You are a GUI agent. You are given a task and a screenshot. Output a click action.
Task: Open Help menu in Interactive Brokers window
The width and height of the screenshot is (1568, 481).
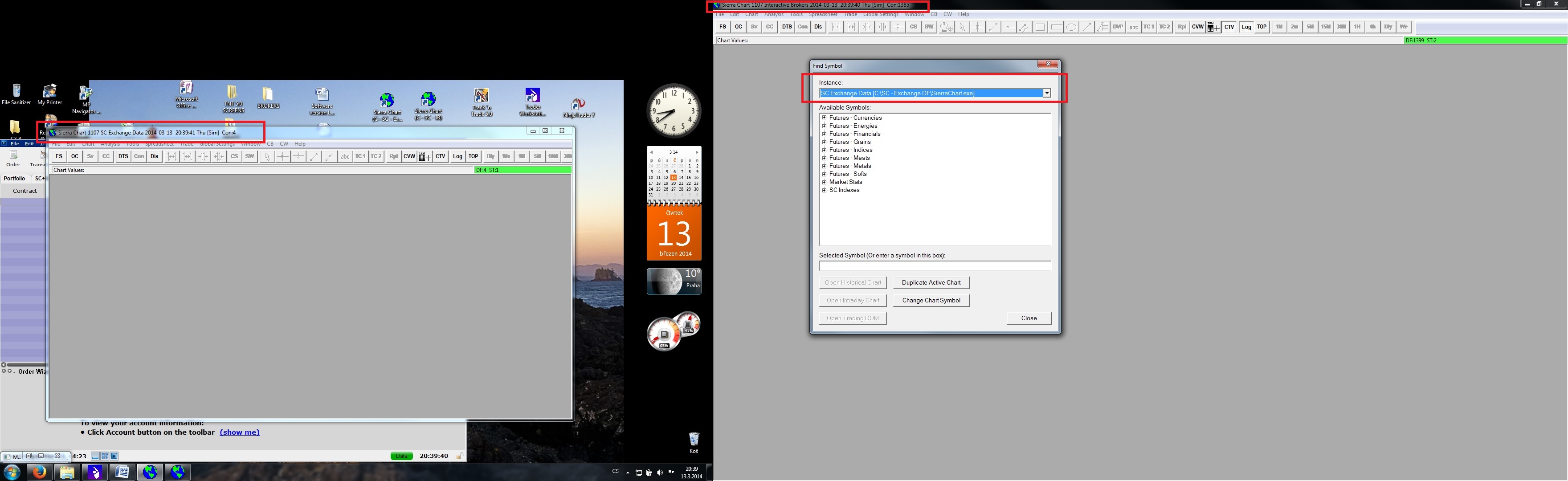pos(964,14)
